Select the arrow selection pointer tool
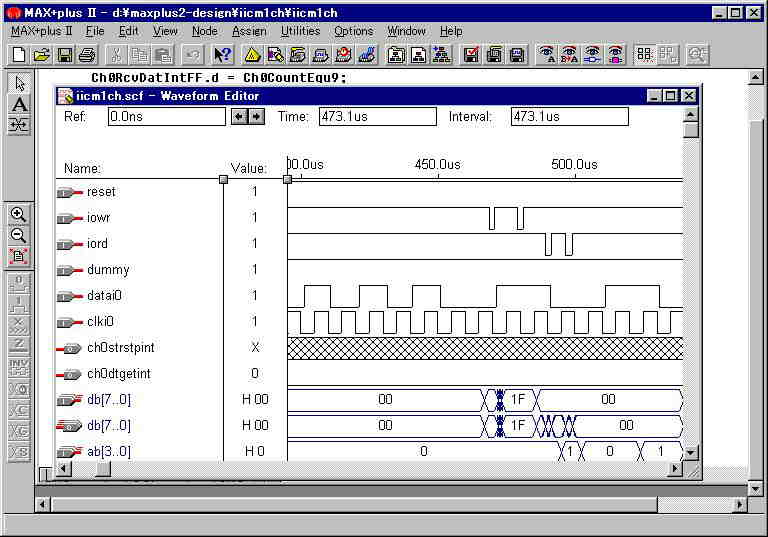768x537 pixels. coord(19,83)
